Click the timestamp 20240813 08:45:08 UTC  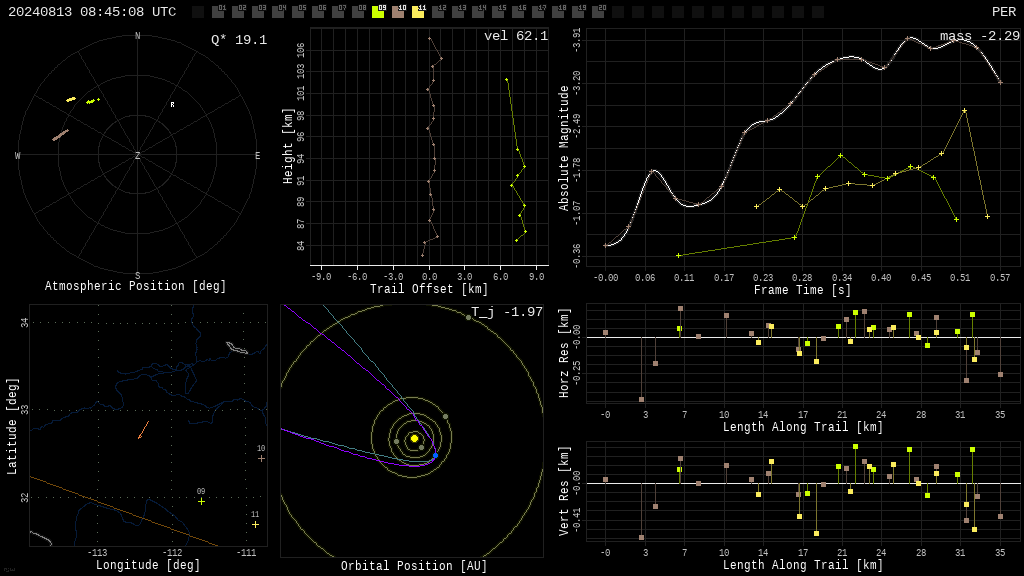point(92,12)
